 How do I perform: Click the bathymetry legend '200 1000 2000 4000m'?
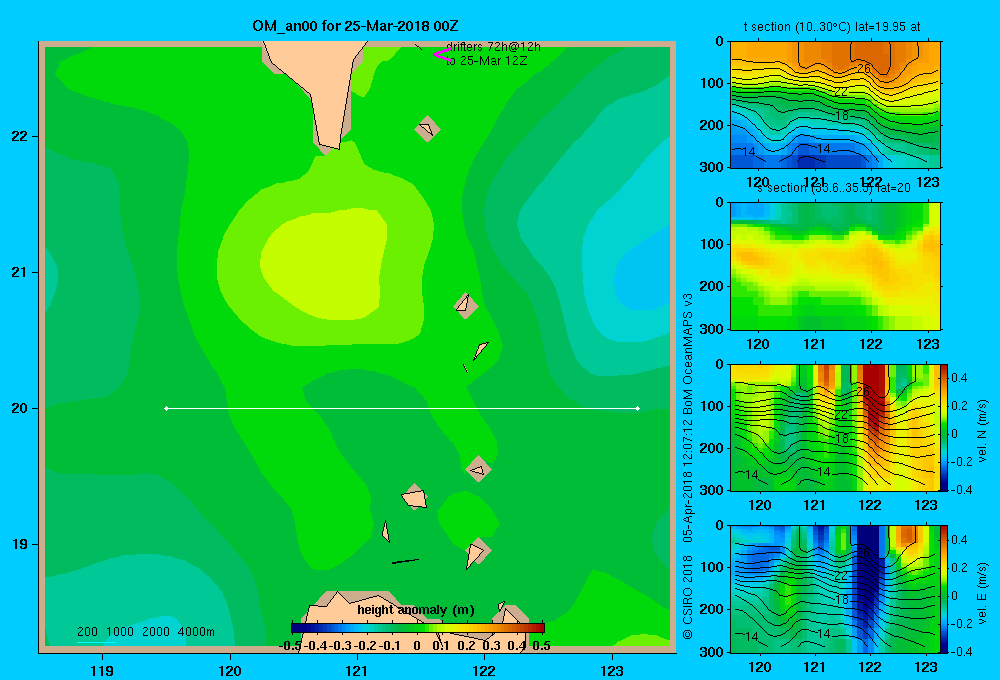(x=146, y=632)
